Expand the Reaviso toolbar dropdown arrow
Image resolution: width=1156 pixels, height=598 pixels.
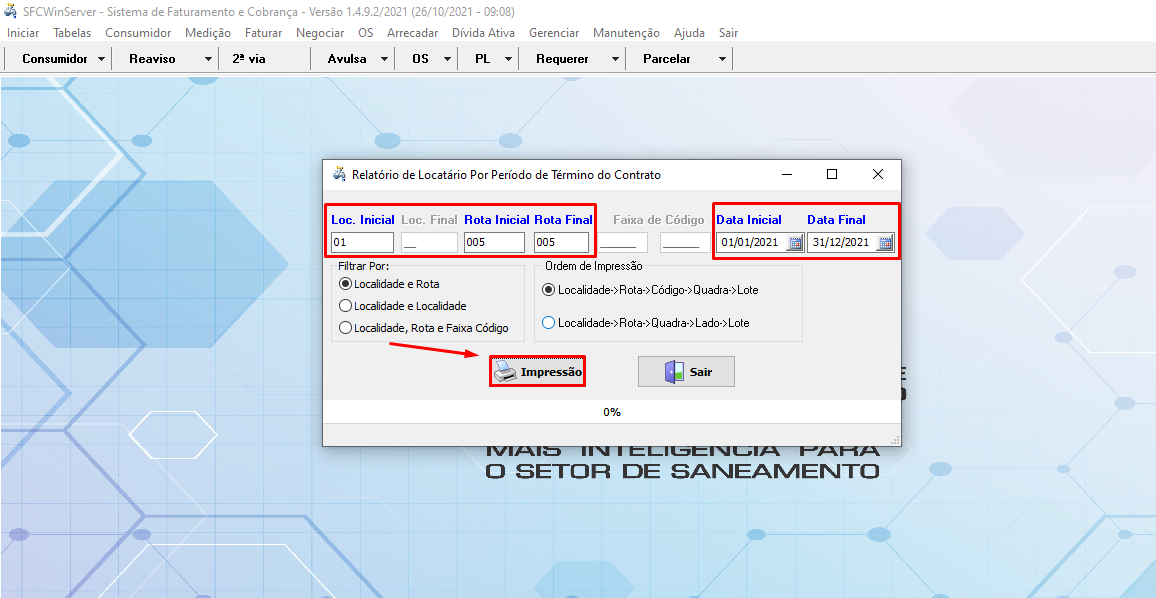click(x=208, y=59)
